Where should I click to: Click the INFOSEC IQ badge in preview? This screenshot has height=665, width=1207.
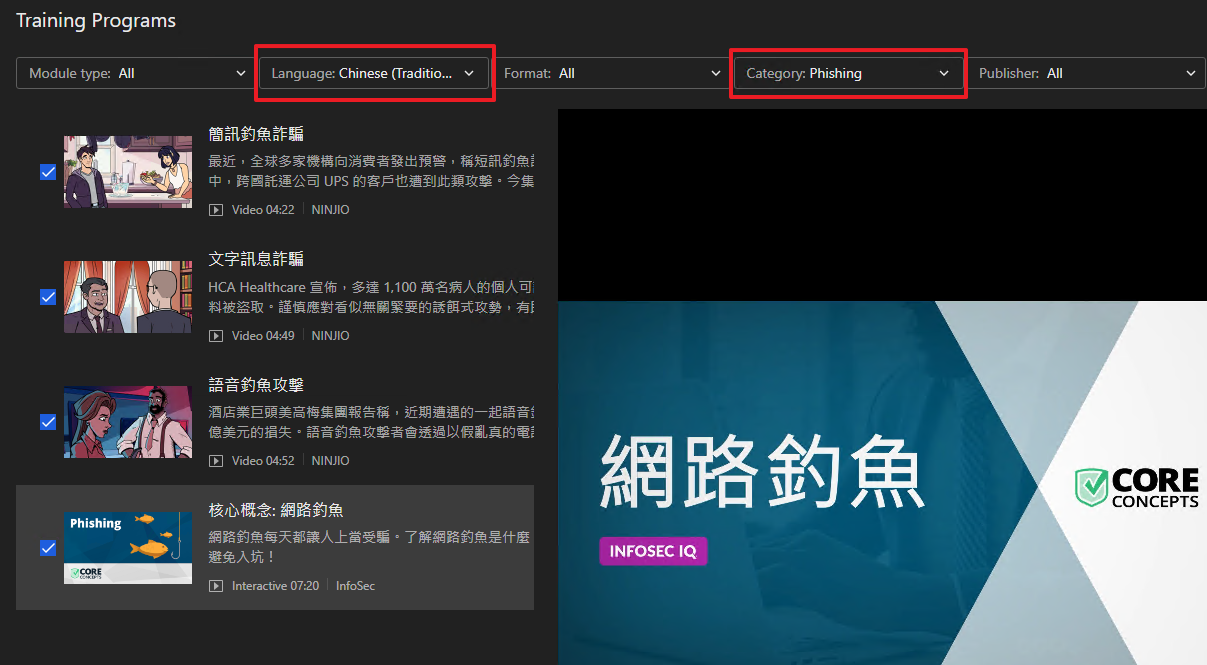(653, 552)
